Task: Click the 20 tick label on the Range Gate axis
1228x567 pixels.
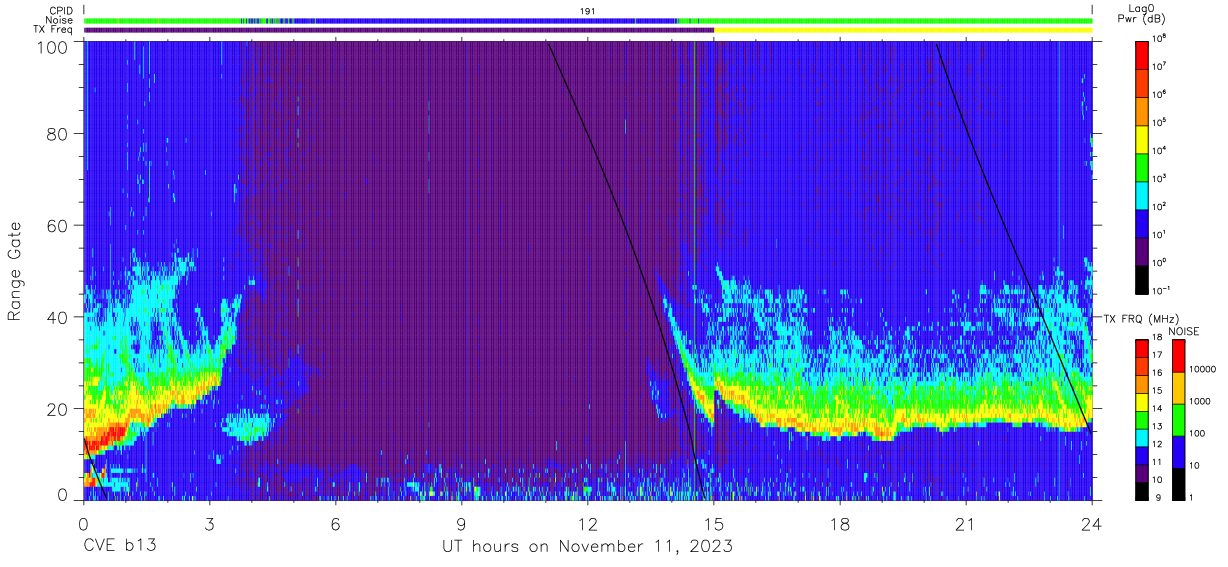Action: [57, 408]
